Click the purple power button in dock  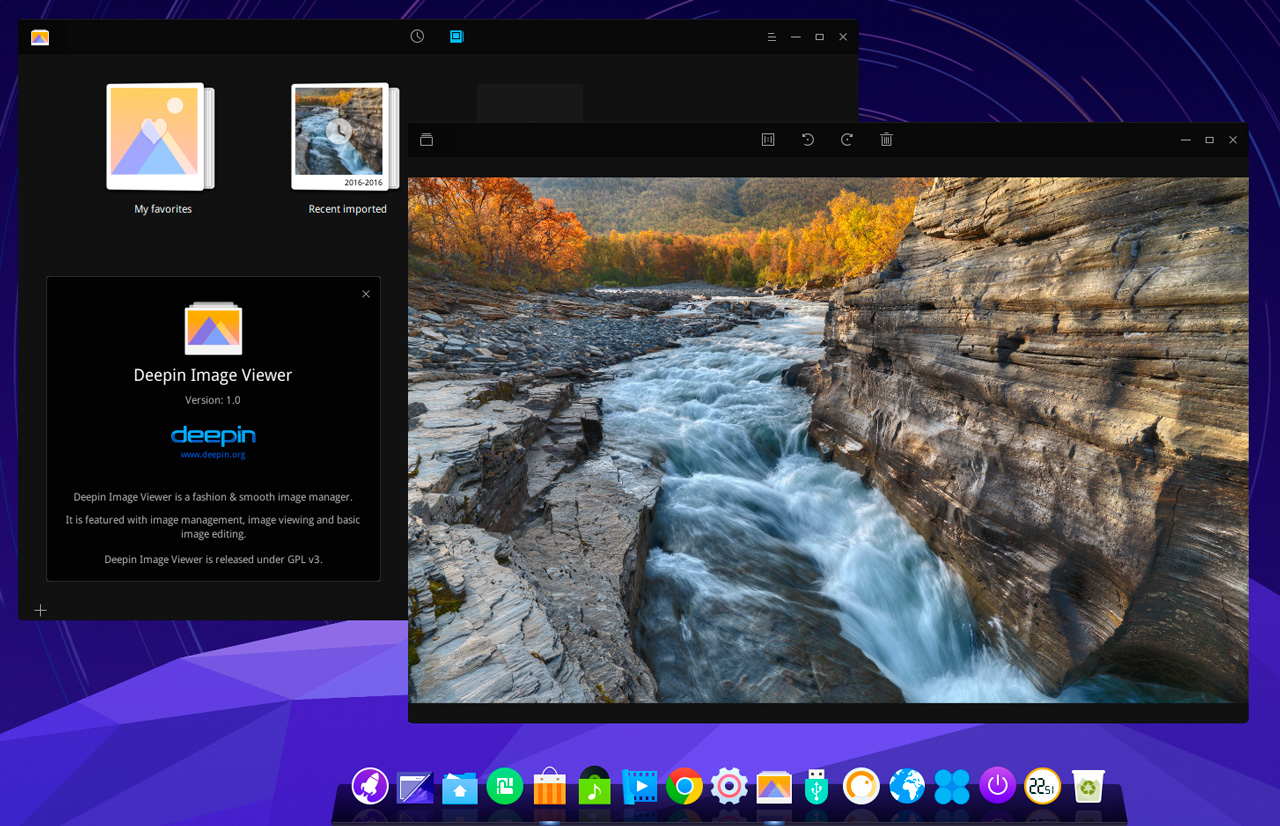point(997,787)
